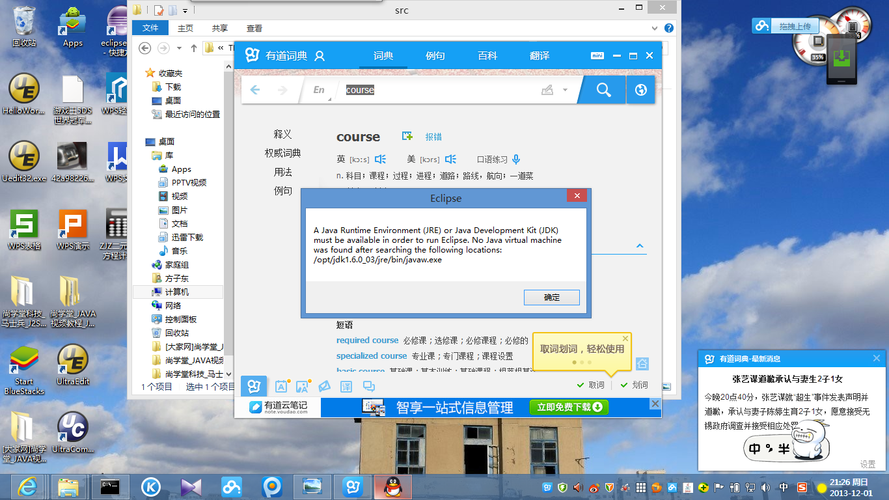Click the image-translation icon in the bottom toolbar
This screenshot has width=889, height=500.
[303, 386]
